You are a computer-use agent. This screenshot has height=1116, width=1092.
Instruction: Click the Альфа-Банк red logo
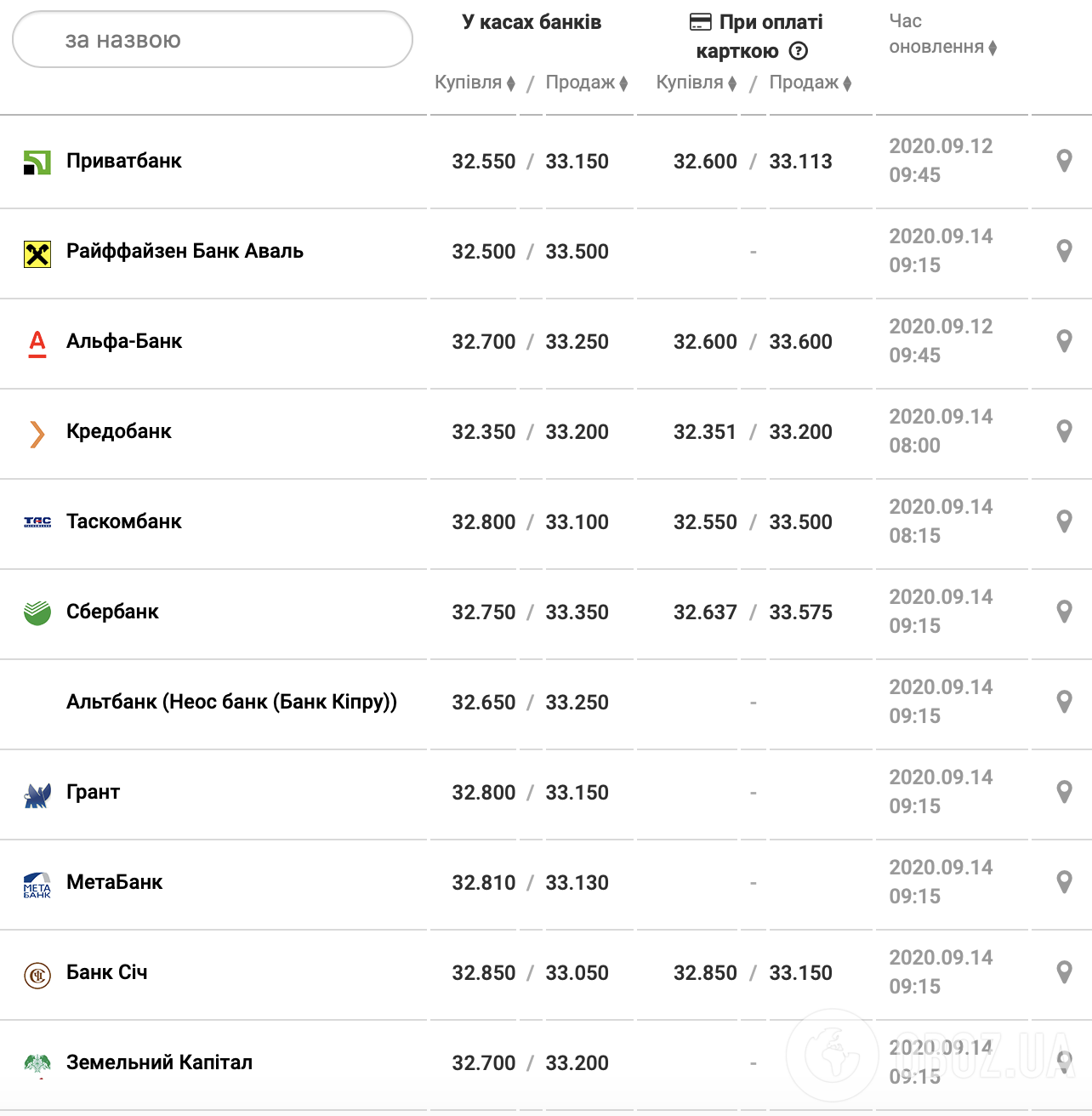pos(37,344)
